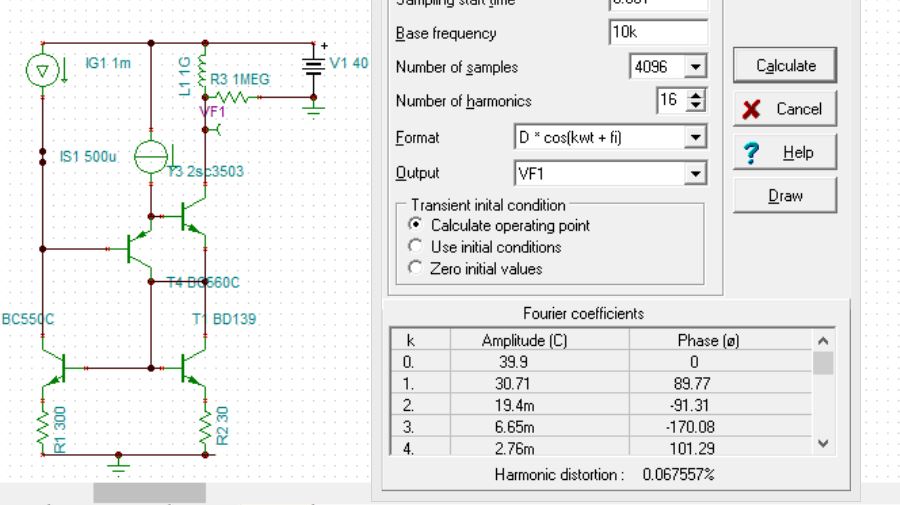Select the R2 30 resistor
Viewport: 900px width, 505px height.
[205, 429]
